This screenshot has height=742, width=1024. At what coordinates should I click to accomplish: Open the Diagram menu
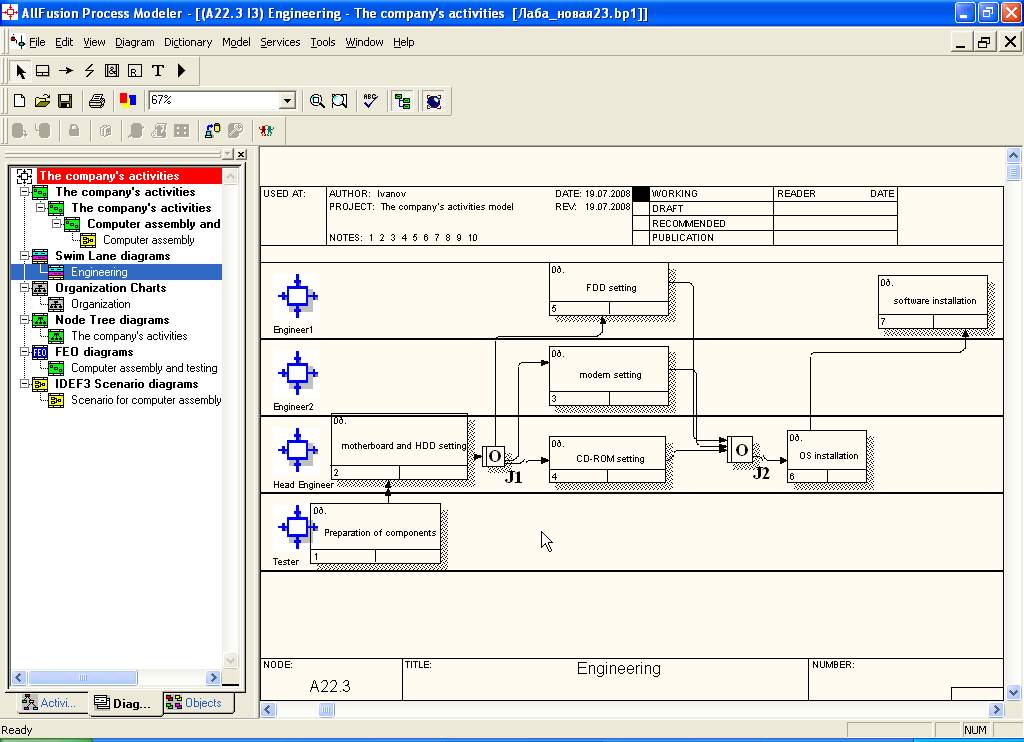tap(135, 42)
